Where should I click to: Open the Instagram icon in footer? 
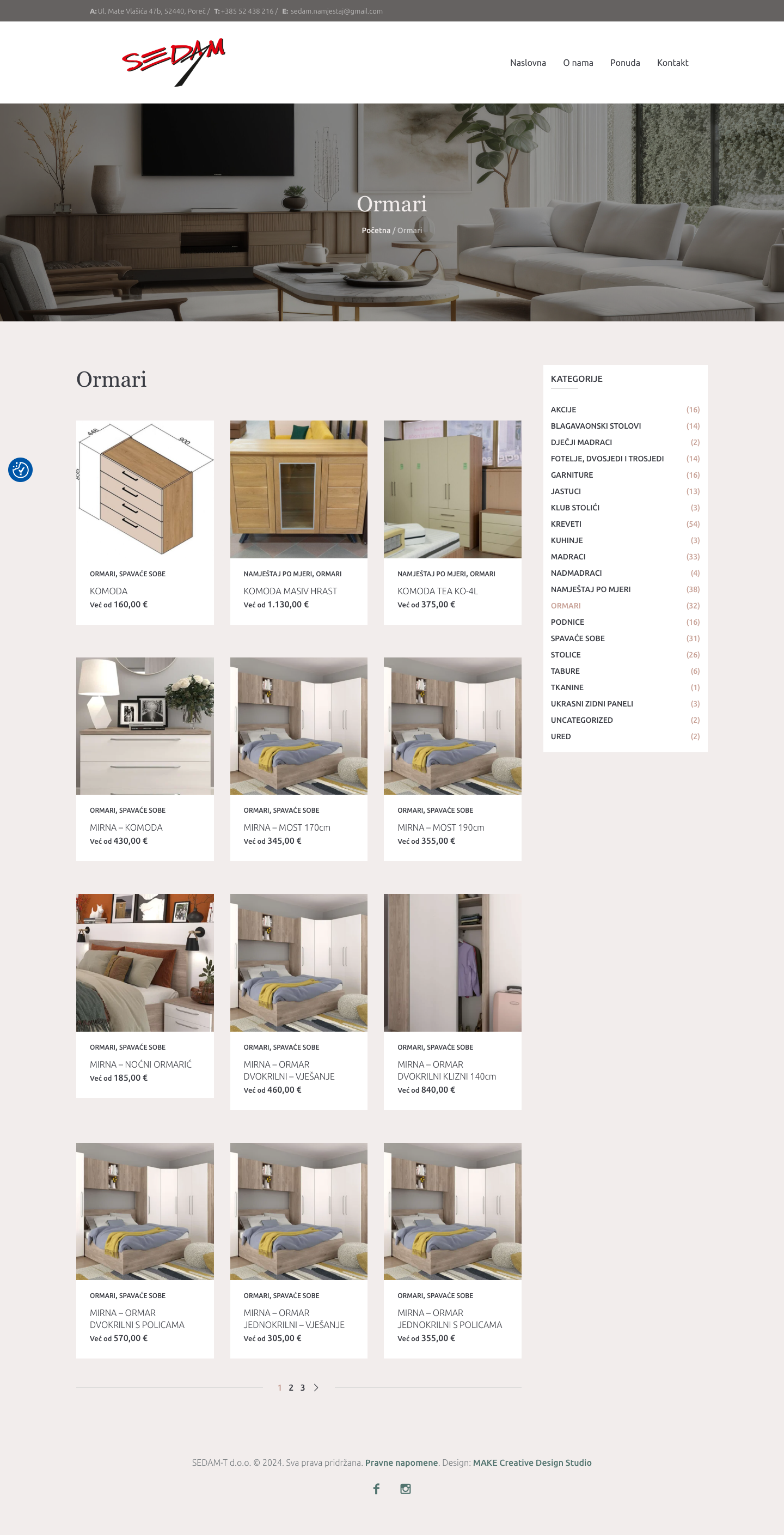point(405,1489)
